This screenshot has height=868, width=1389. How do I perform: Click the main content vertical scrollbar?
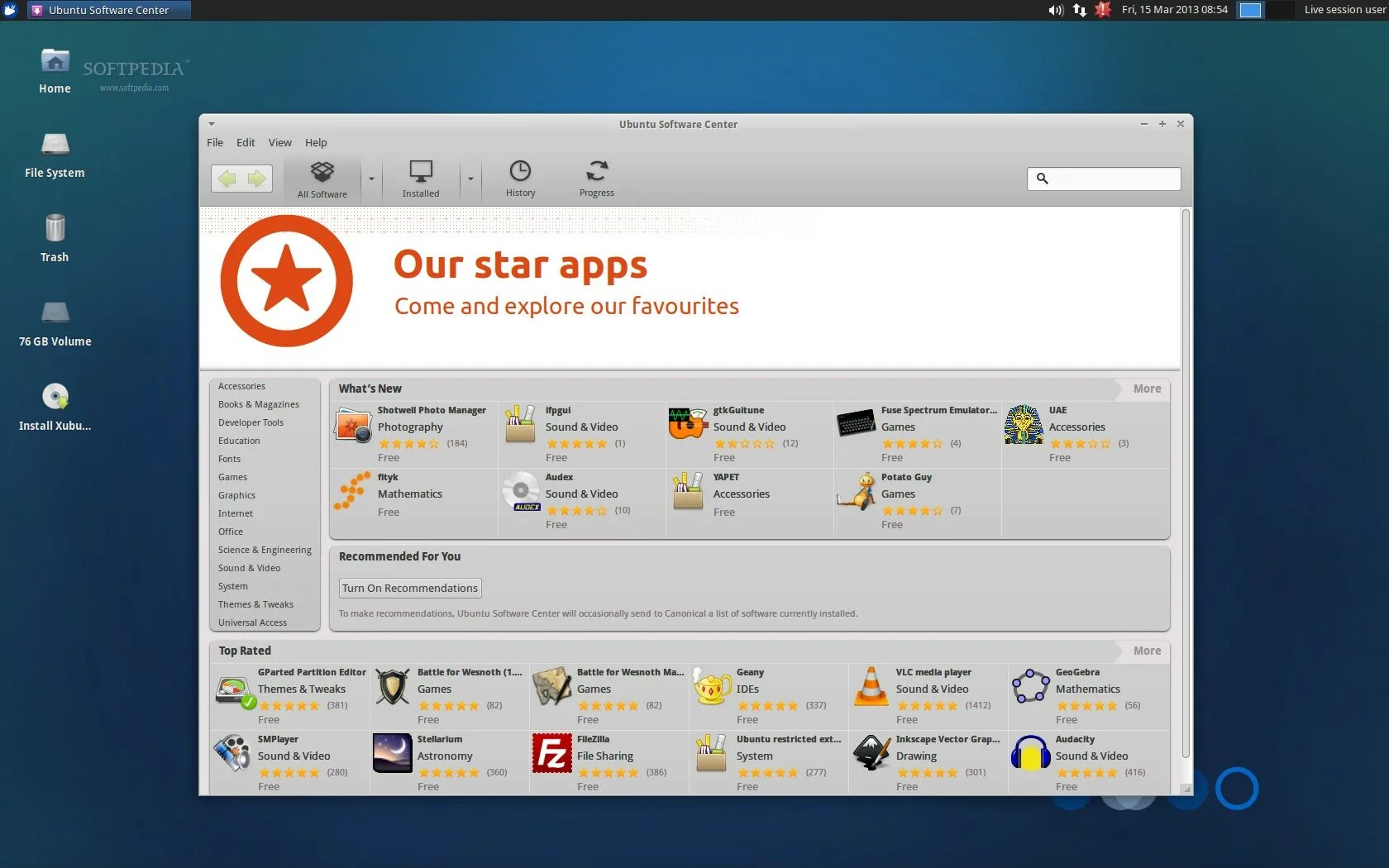pyautogui.click(x=1186, y=484)
